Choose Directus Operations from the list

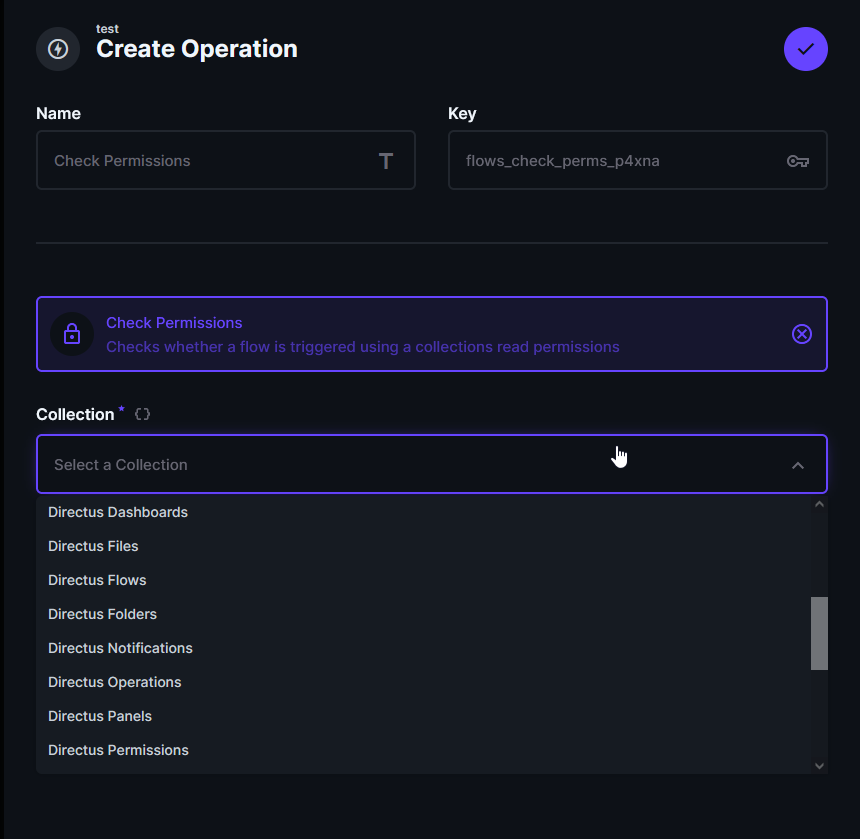(423, 682)
